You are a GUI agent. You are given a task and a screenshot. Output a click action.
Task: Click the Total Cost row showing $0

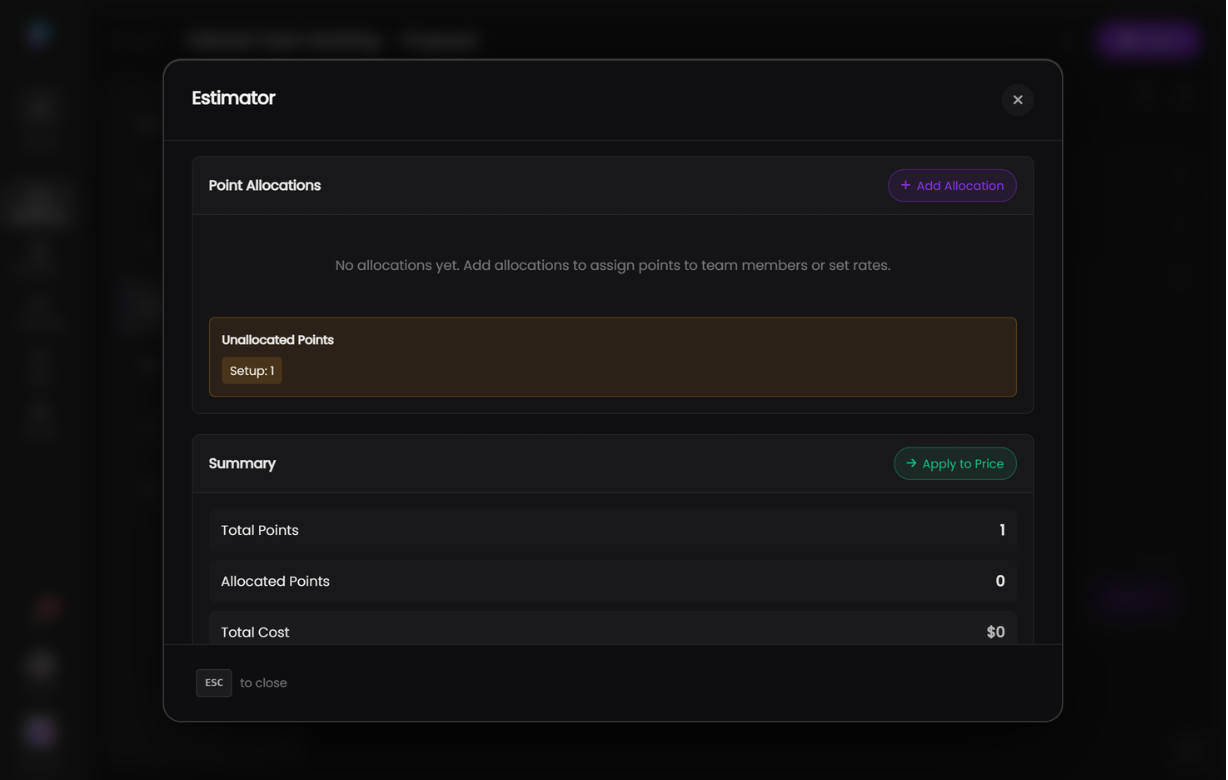tap(613, 632)
